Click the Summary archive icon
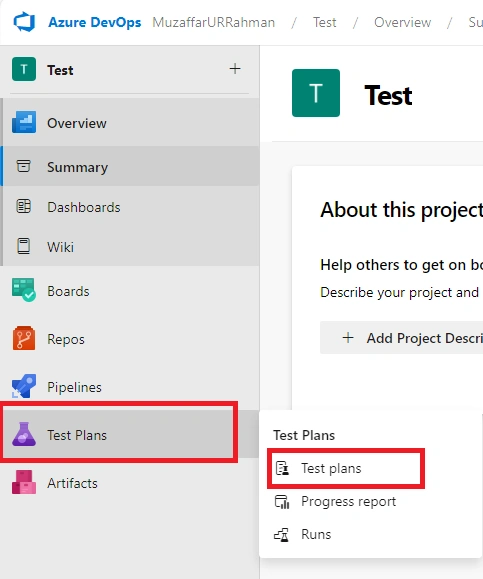Viewport: 483px width, 579px height. coord(24,166)
